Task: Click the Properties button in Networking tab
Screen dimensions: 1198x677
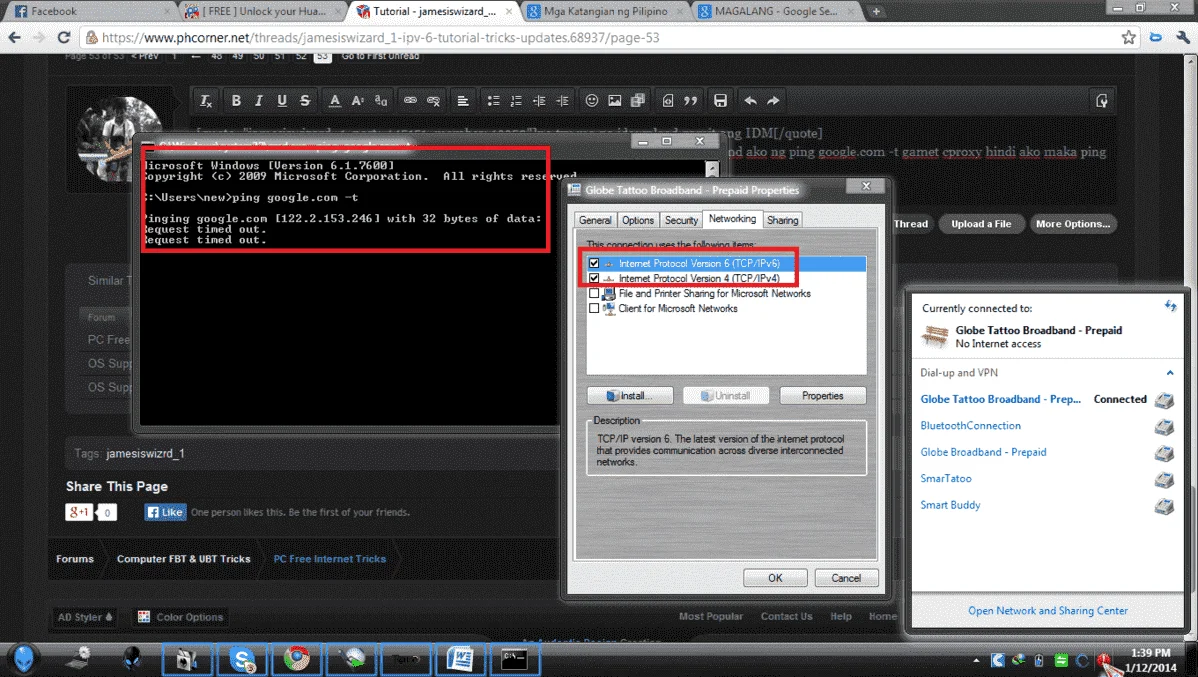Action: point(823,396)
